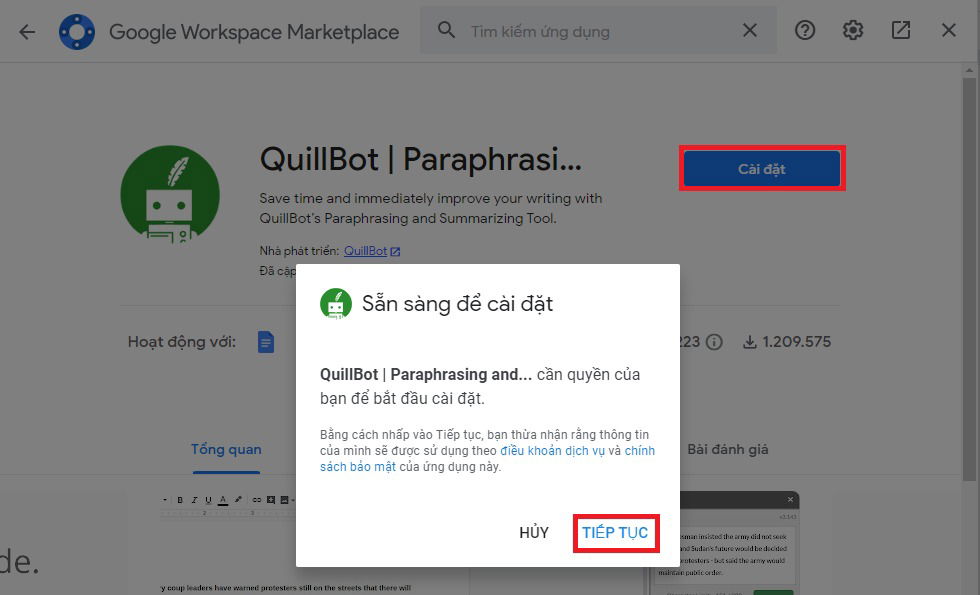This screenshot has height=595, width=980.
Task: Click 'HỦY' to cancel installation
Action: tap(534, 532)
